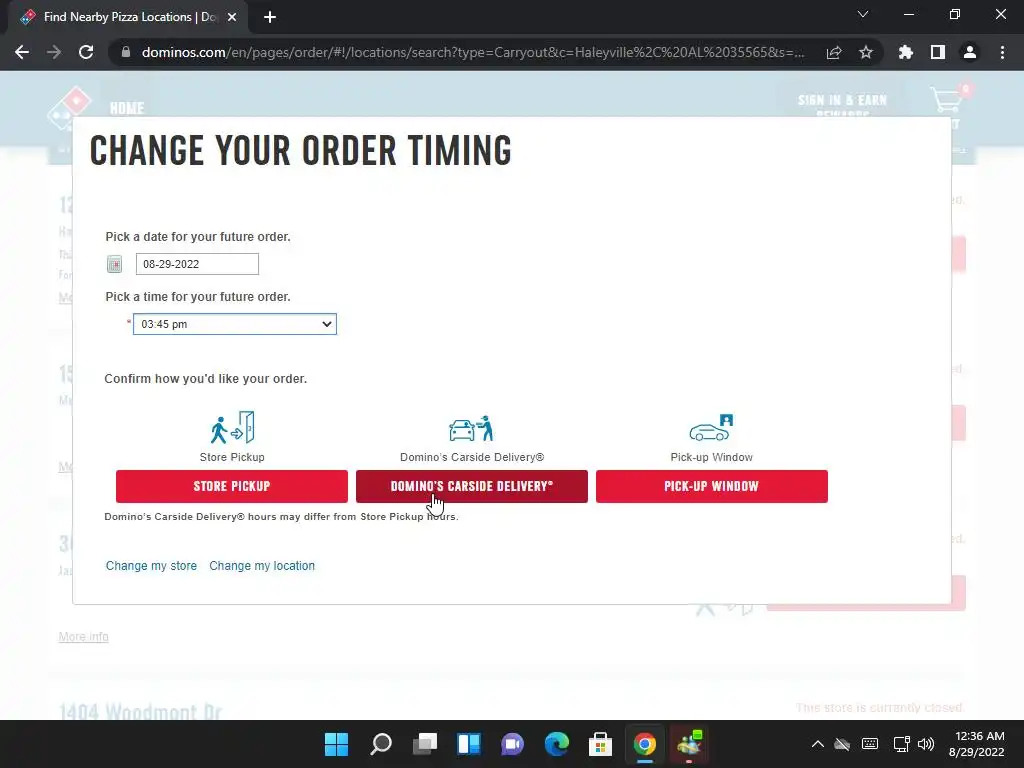Click the 08-29-2022 date field
Viewport: 1024px width, 768px height.
[x=197, y=264]
